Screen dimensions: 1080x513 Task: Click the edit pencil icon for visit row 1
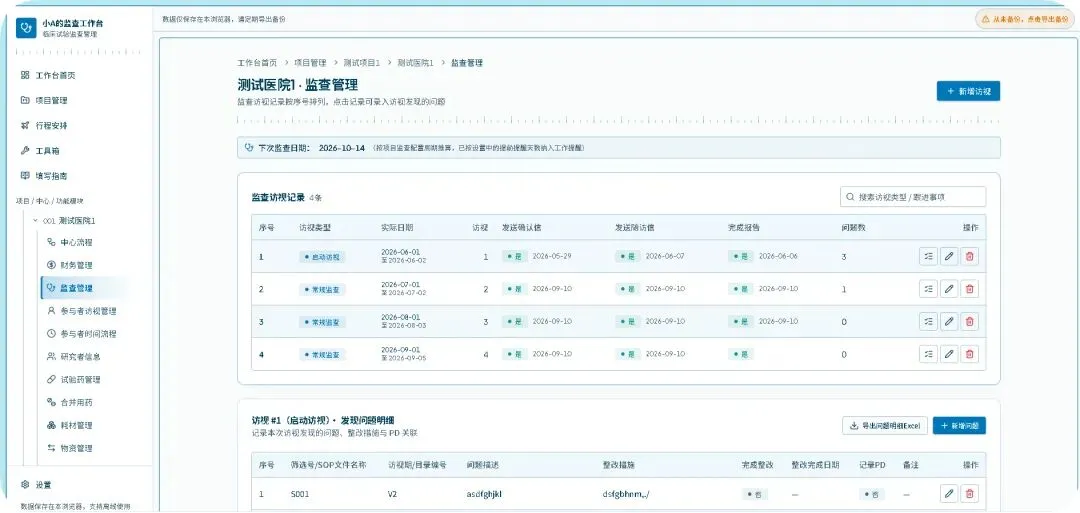click(x=949, y=256)
